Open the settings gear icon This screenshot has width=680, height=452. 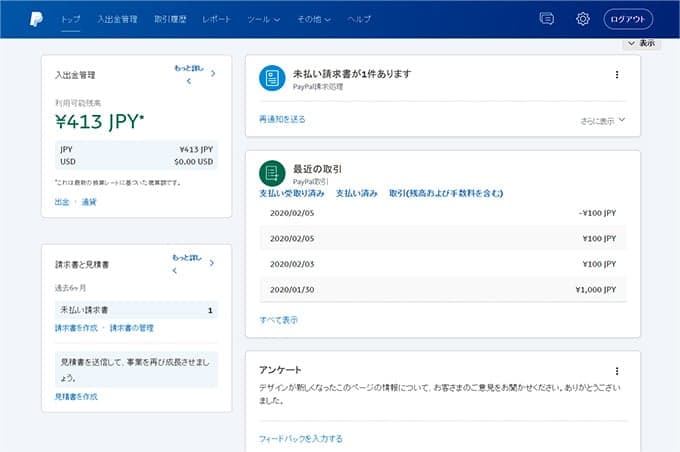pos(583,19)
